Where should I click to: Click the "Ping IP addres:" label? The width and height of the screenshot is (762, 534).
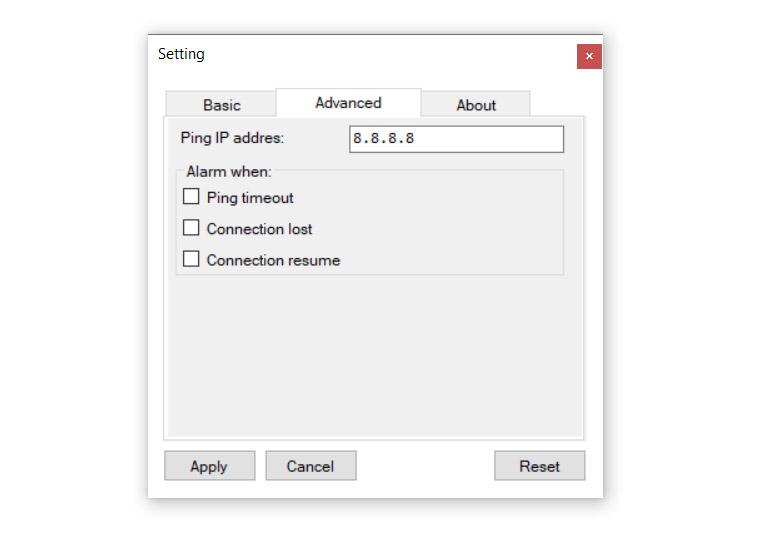coord(232,139)
